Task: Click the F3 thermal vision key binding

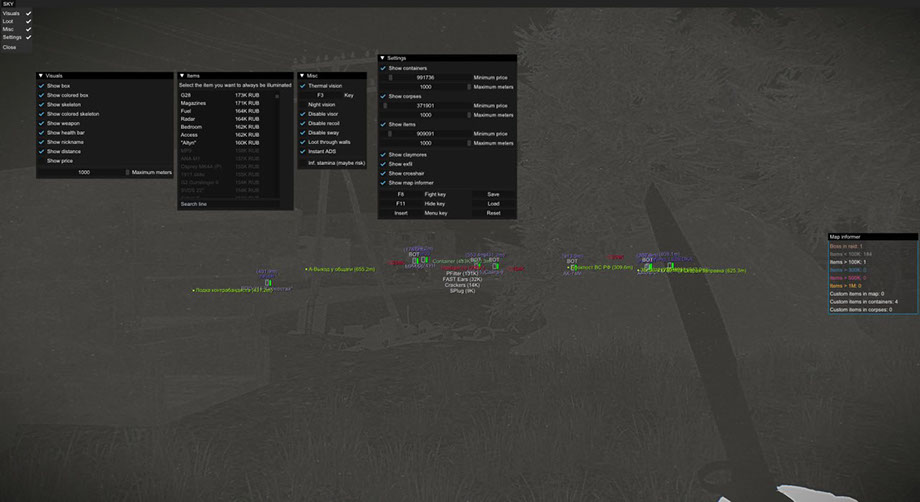Action: point(320,95)
